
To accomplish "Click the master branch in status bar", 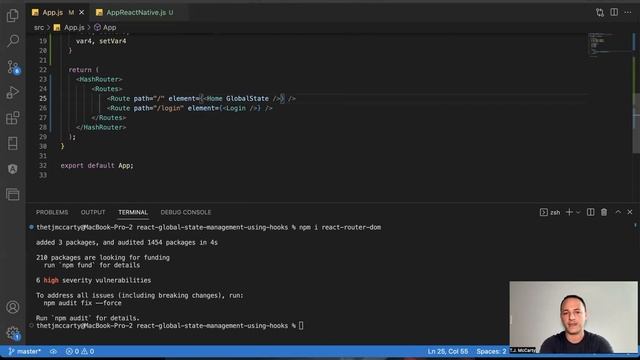I will [x=25, y=351].
